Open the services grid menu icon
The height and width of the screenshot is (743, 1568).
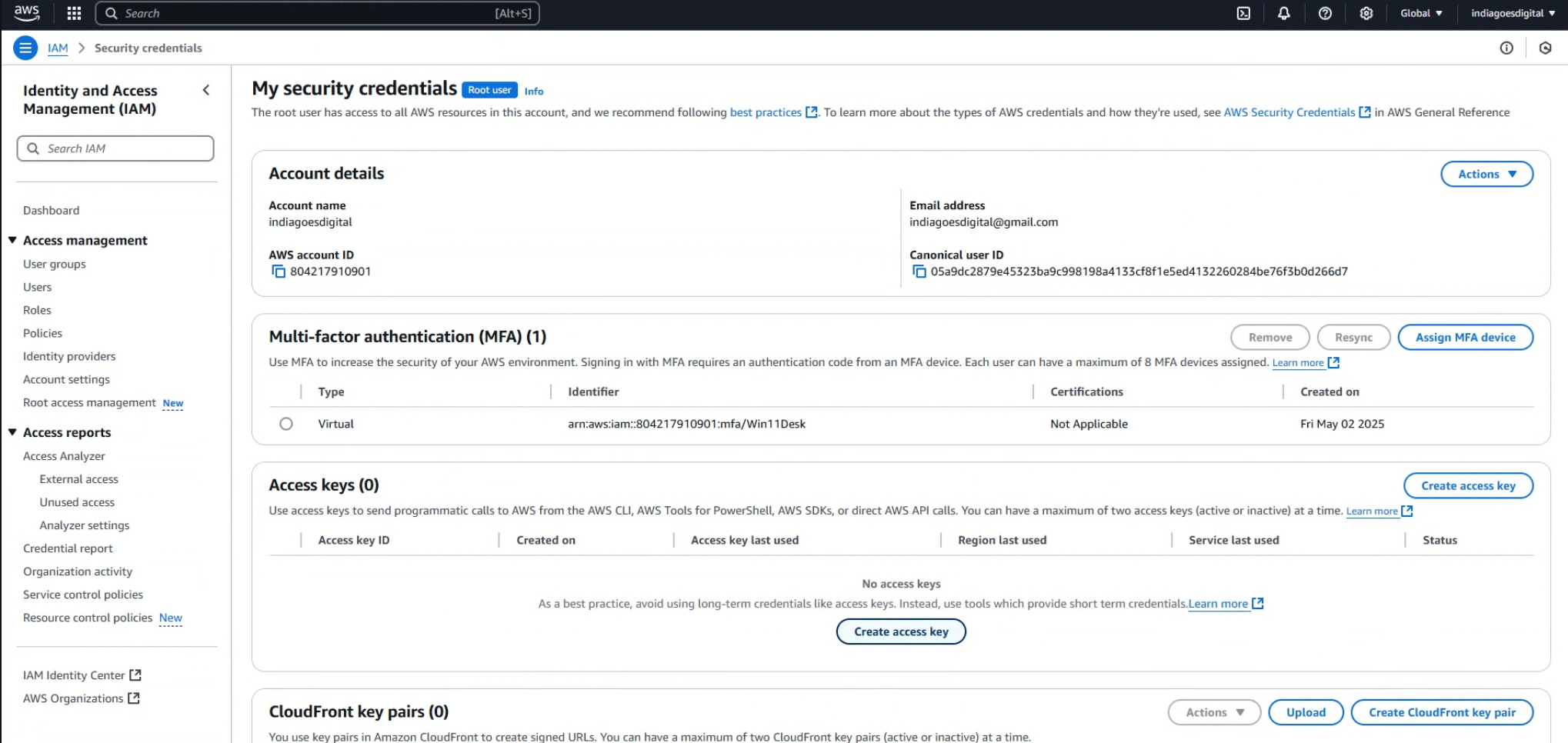pyautogui.click(x=74, y=13)
